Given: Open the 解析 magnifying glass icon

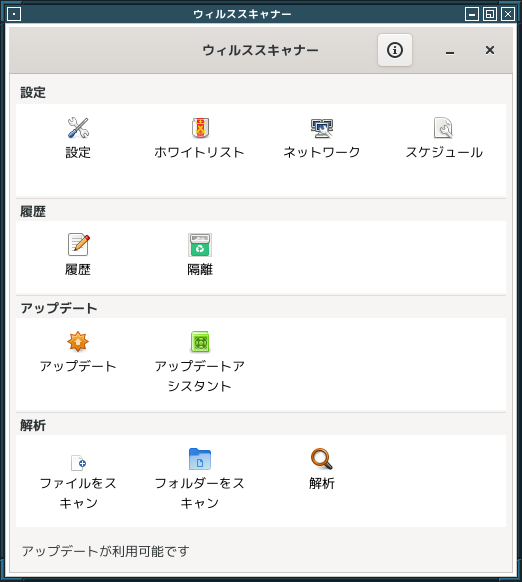Looking at the screenshot, I should coord(322,459).
